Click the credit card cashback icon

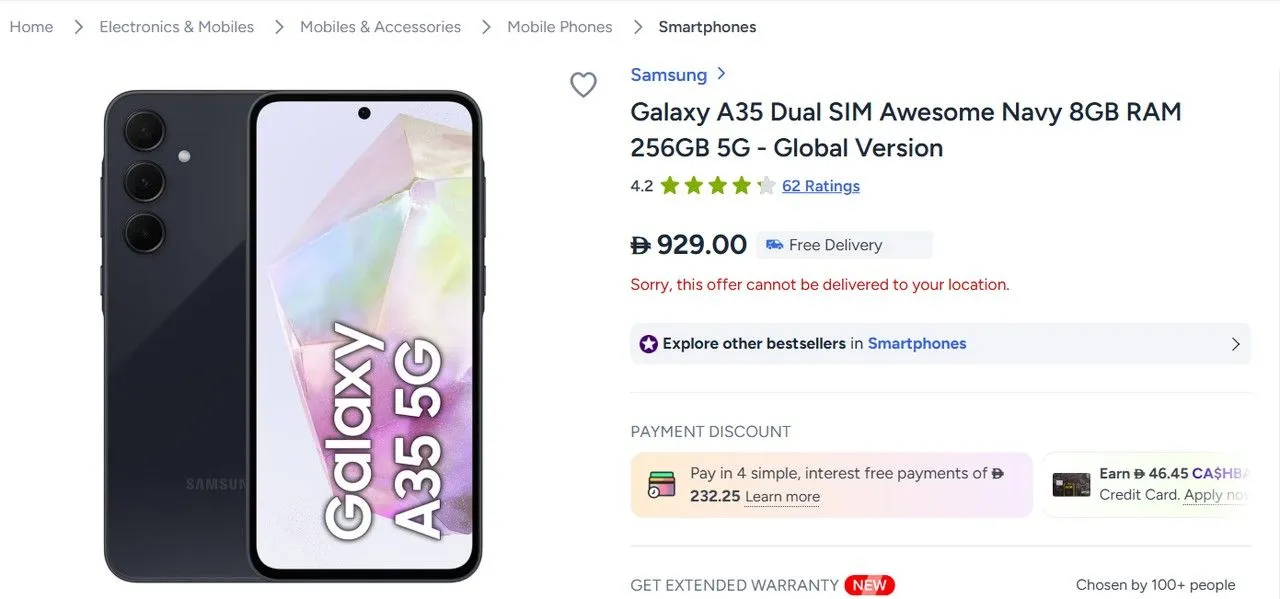1071,484
